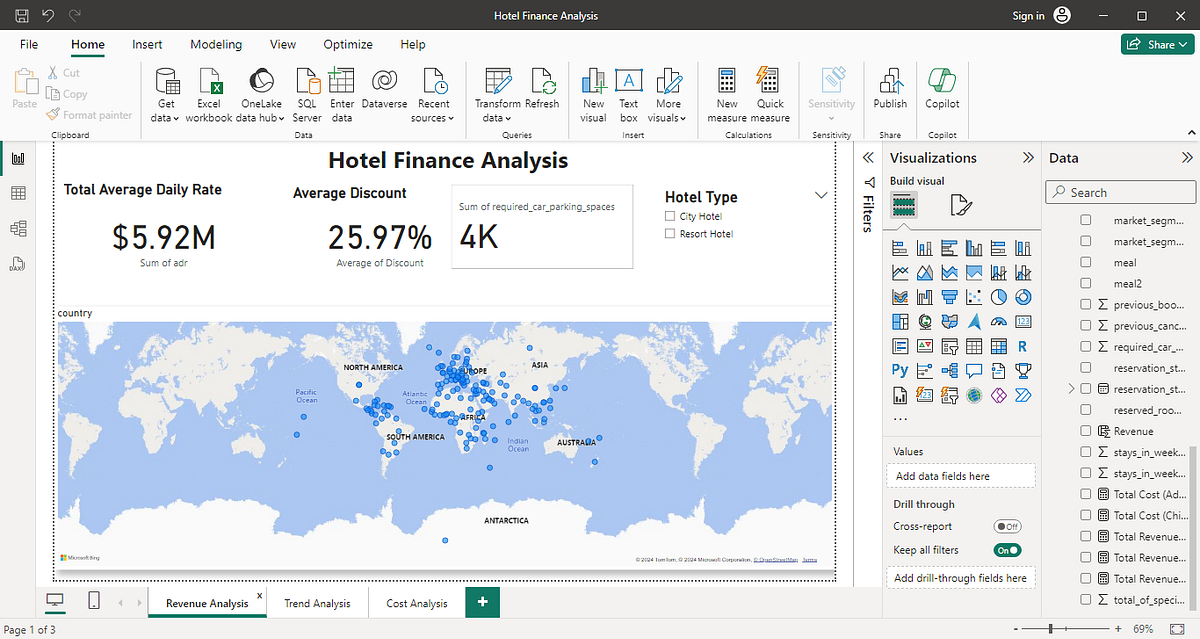Insert a New visual

coord(593,95)
